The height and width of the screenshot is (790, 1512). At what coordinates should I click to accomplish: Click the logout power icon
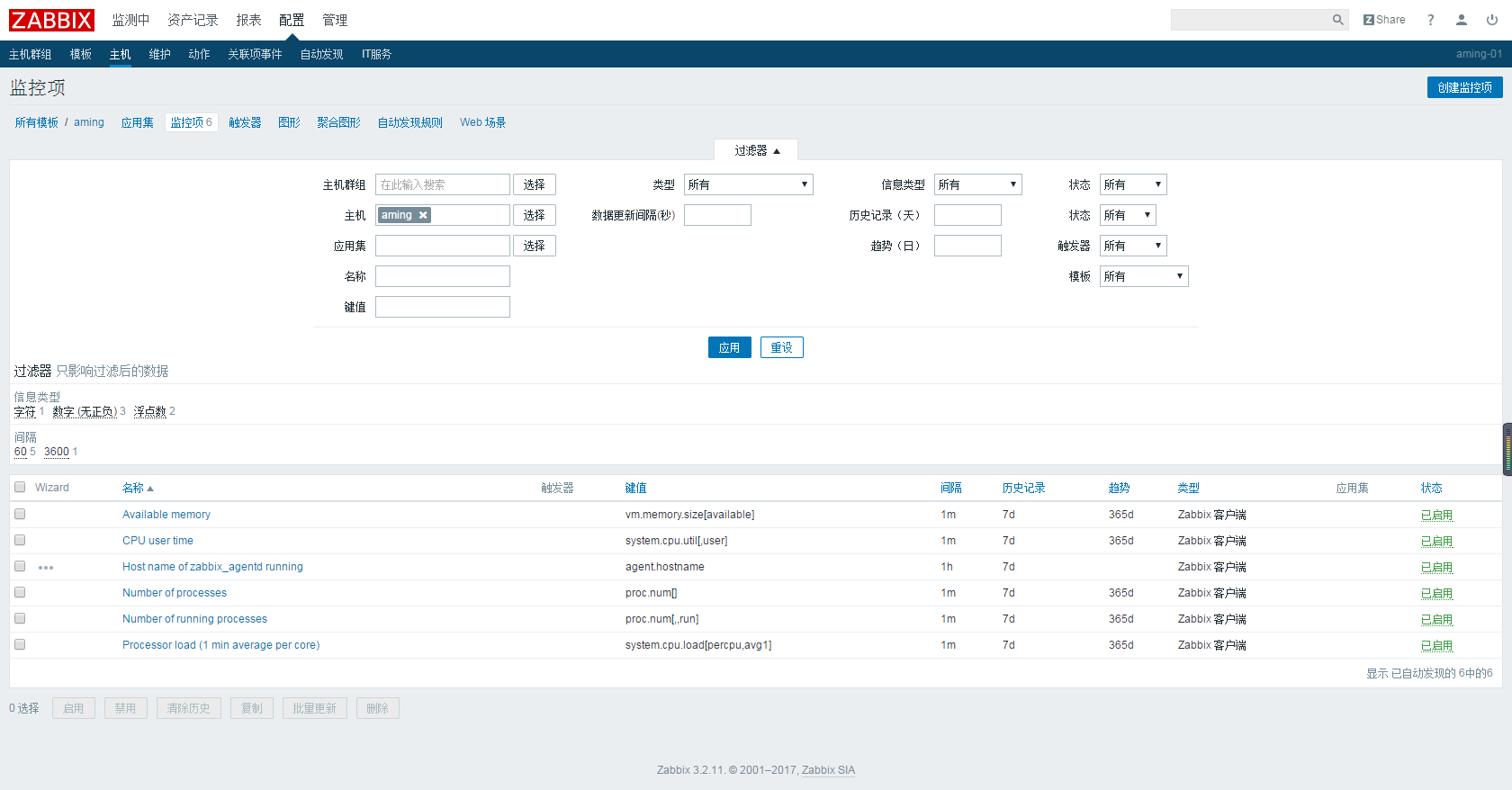pyautogui.click(x=1492, y=20)
